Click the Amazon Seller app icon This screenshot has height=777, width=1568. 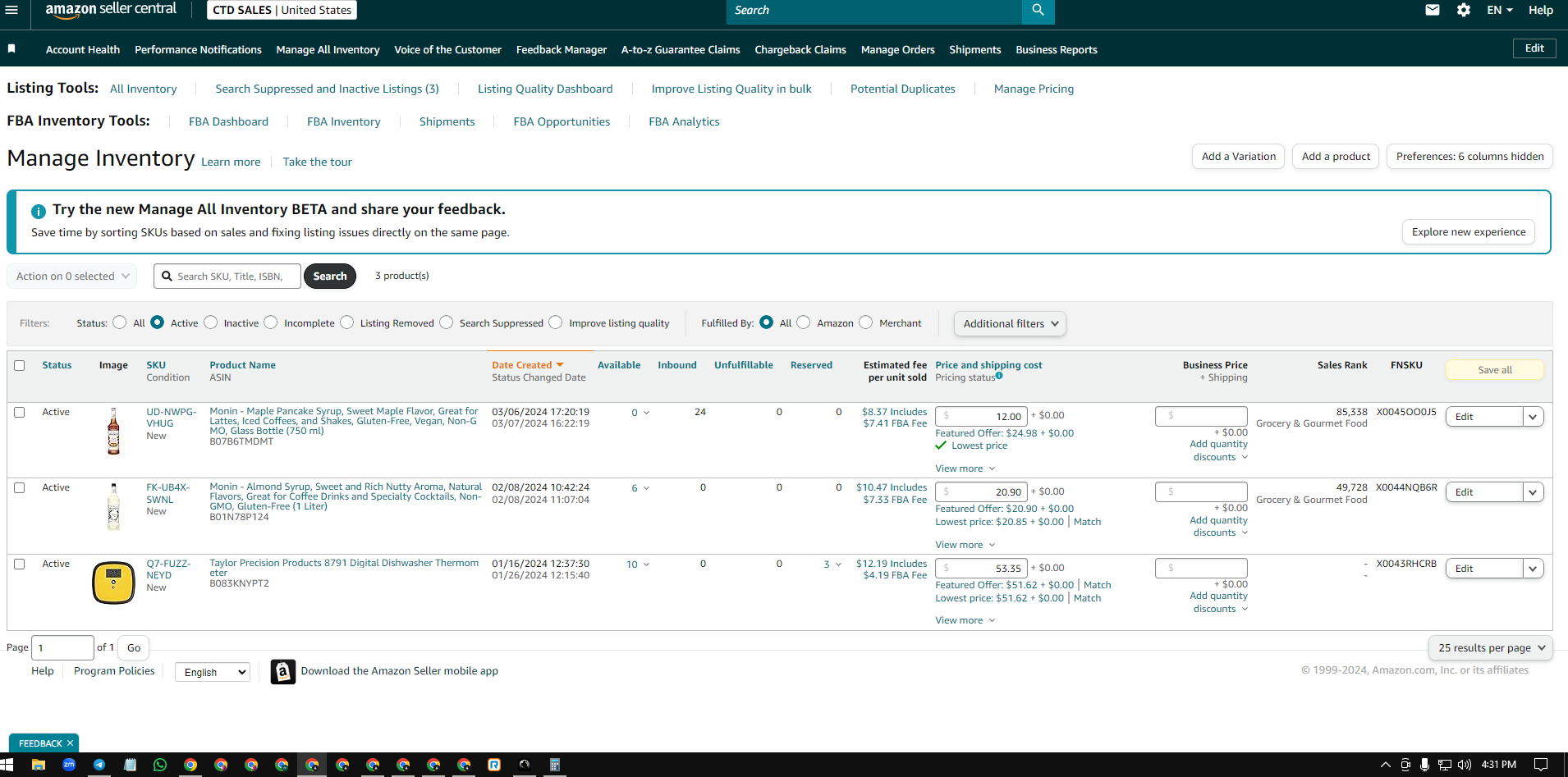click(283, 672)
